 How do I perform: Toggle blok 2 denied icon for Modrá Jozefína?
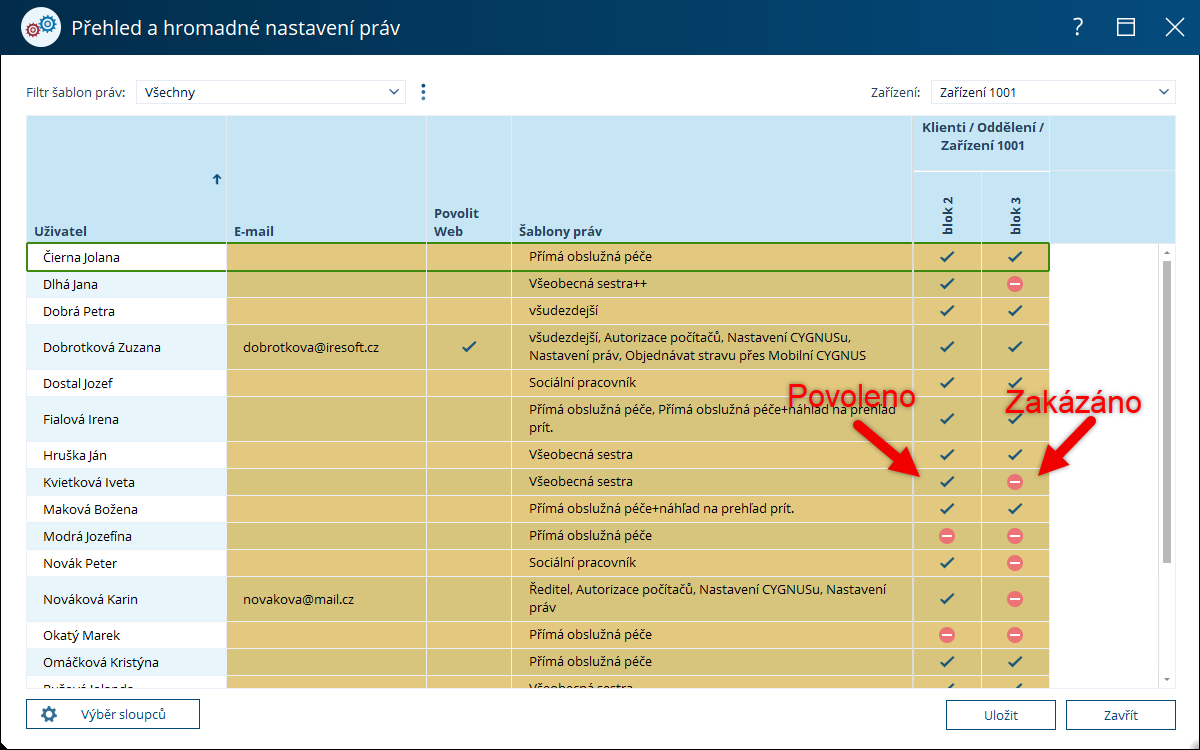point(947,536)
